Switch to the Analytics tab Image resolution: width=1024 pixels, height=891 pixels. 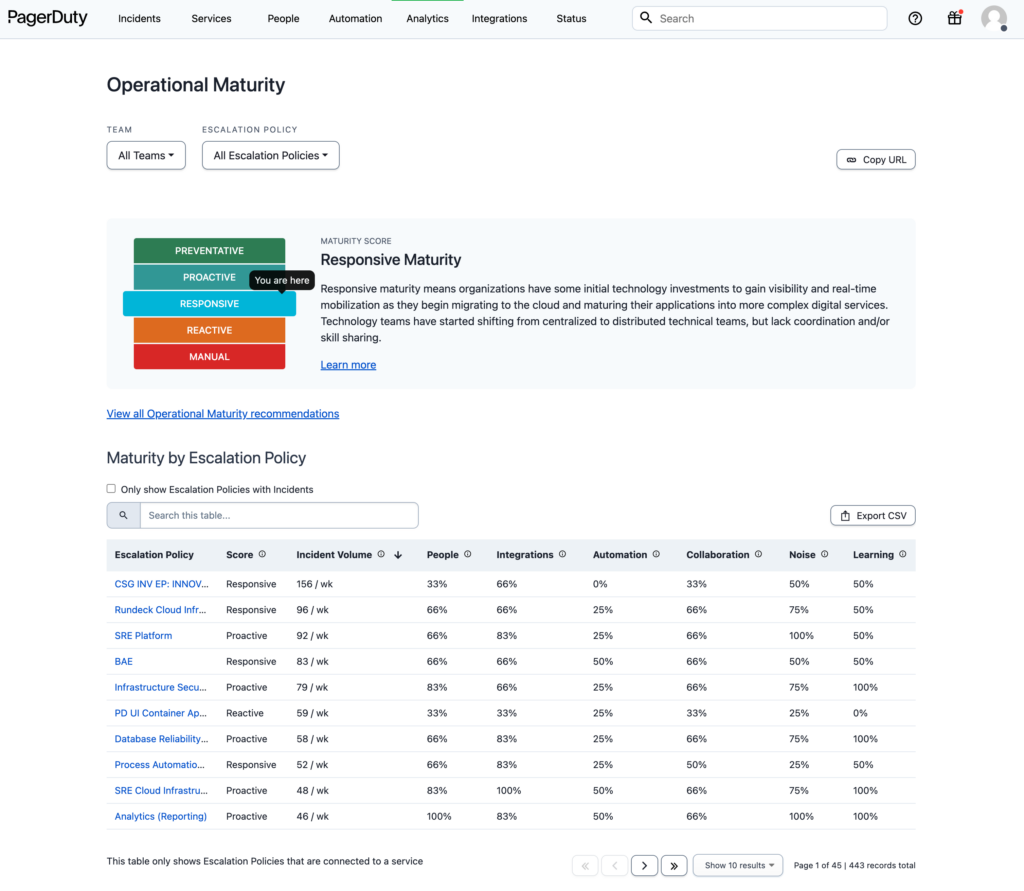[427, 18]
